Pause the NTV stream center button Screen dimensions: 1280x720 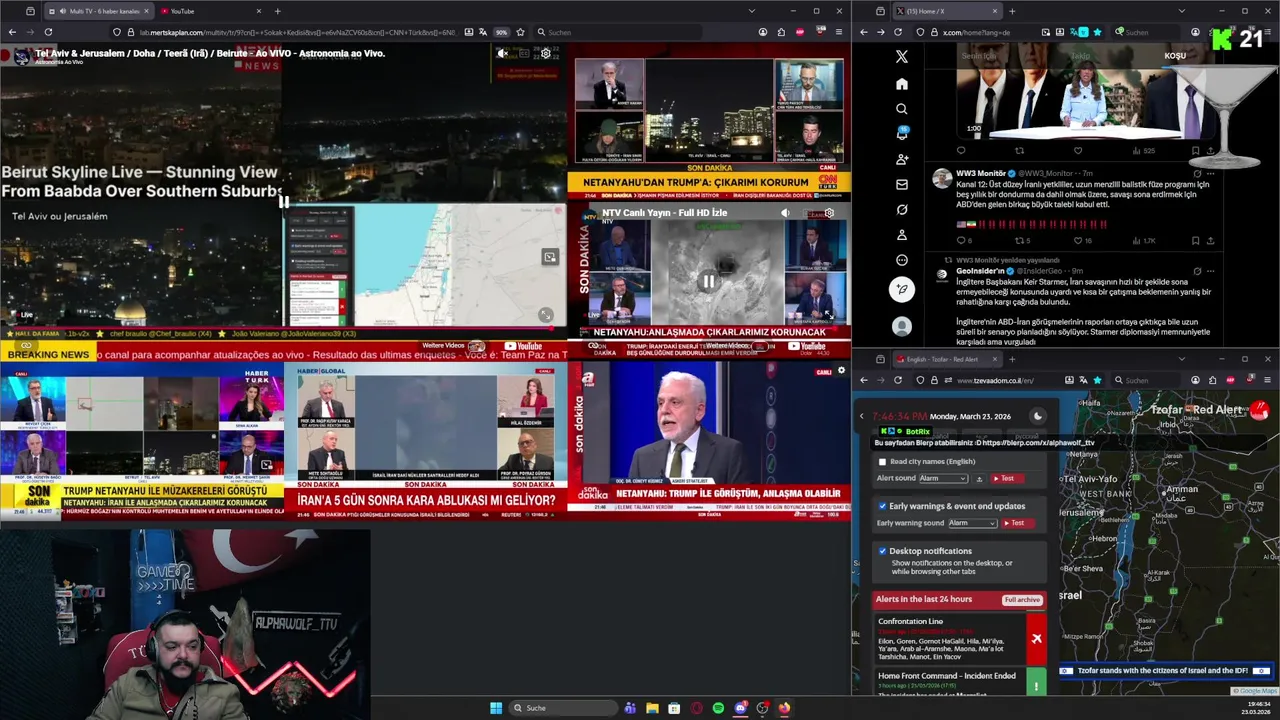[709, 281]
